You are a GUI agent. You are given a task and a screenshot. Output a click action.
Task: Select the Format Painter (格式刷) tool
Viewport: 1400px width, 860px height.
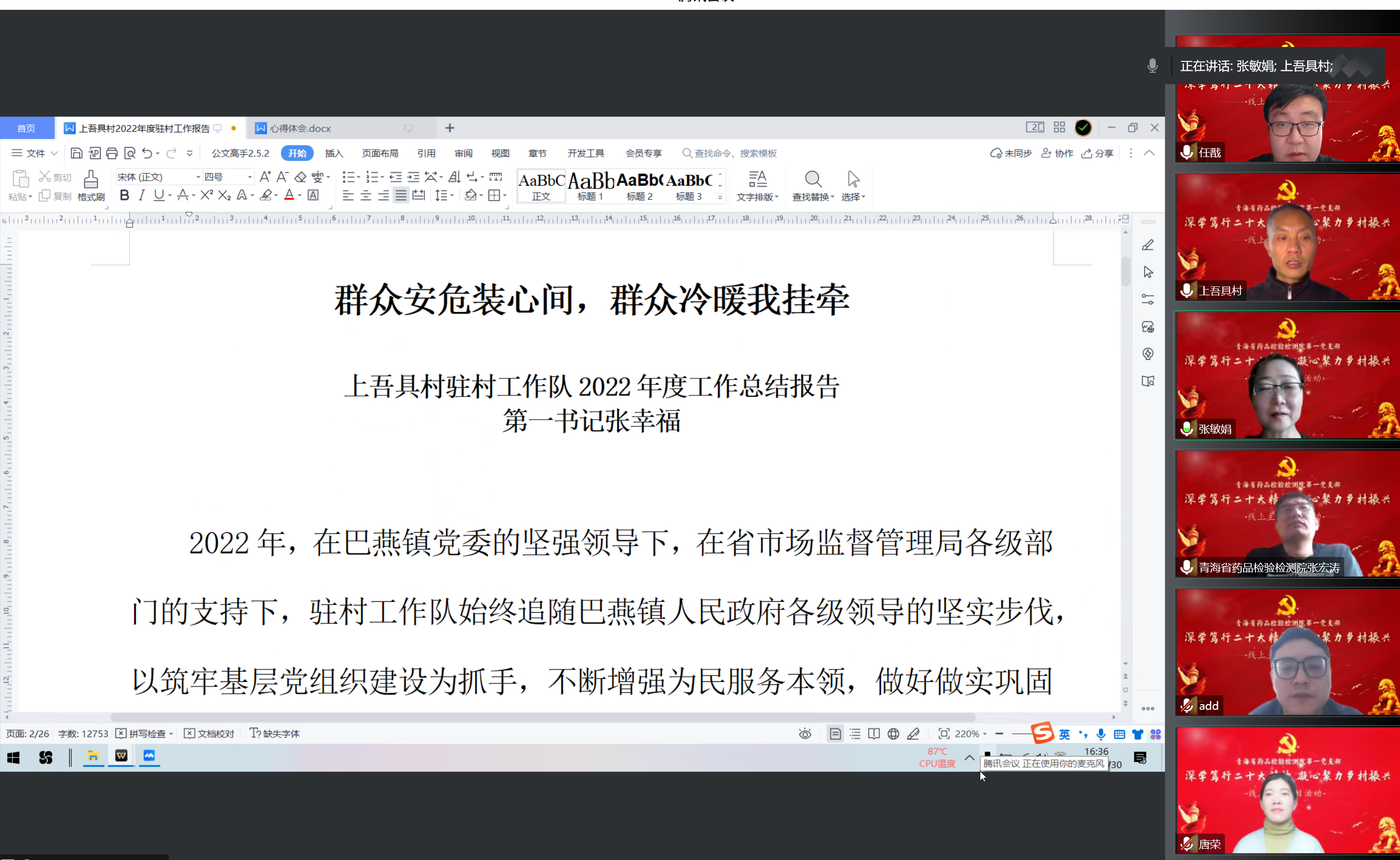click(91, 185)
